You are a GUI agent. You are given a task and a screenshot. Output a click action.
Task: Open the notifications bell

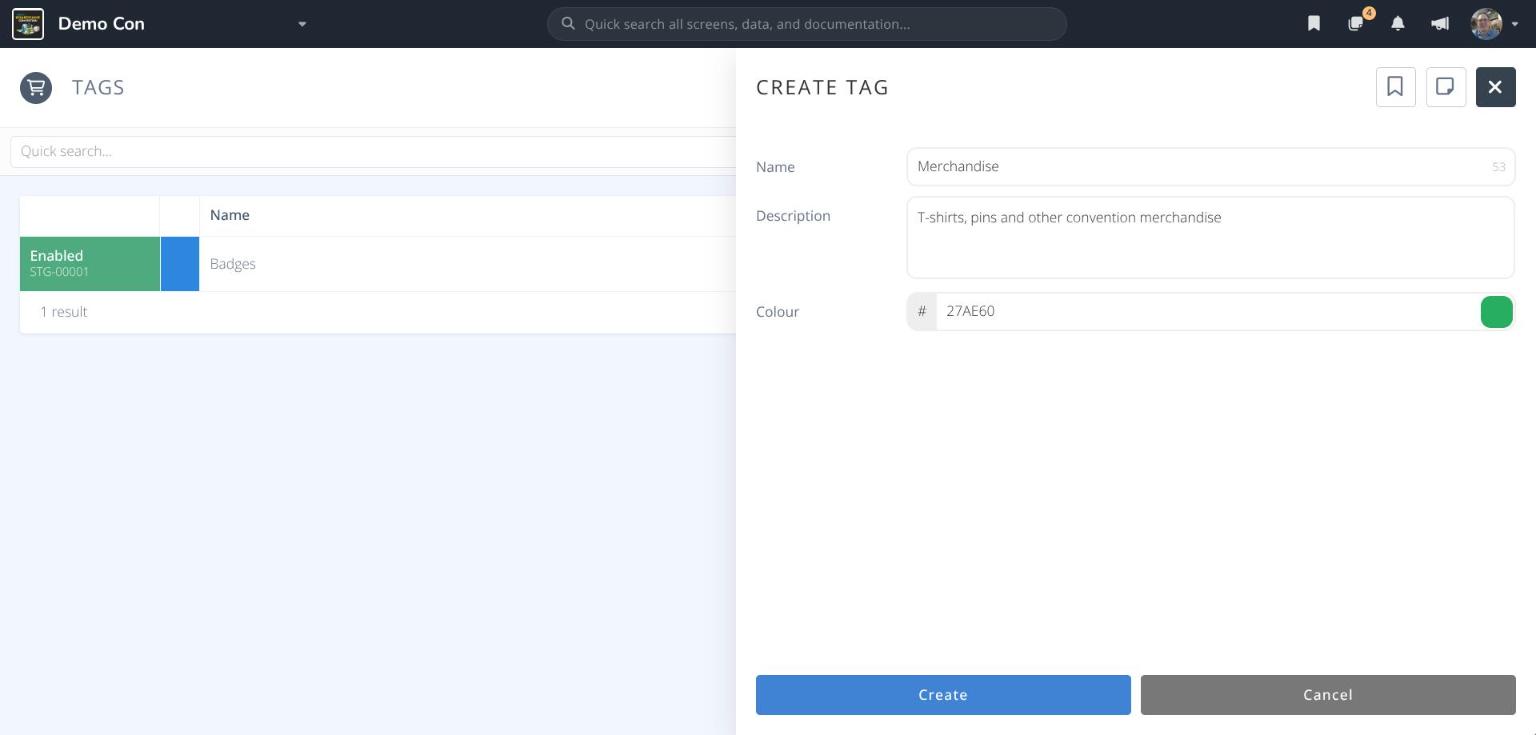(1398, 24)
